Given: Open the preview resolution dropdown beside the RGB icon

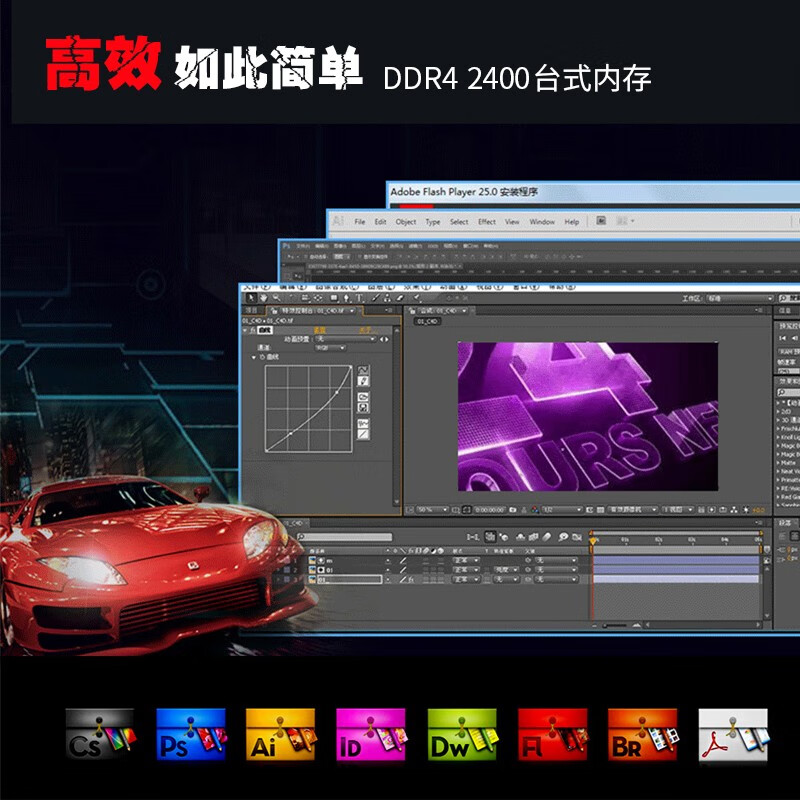Looking at the screenshot, I should coord(562,510).
